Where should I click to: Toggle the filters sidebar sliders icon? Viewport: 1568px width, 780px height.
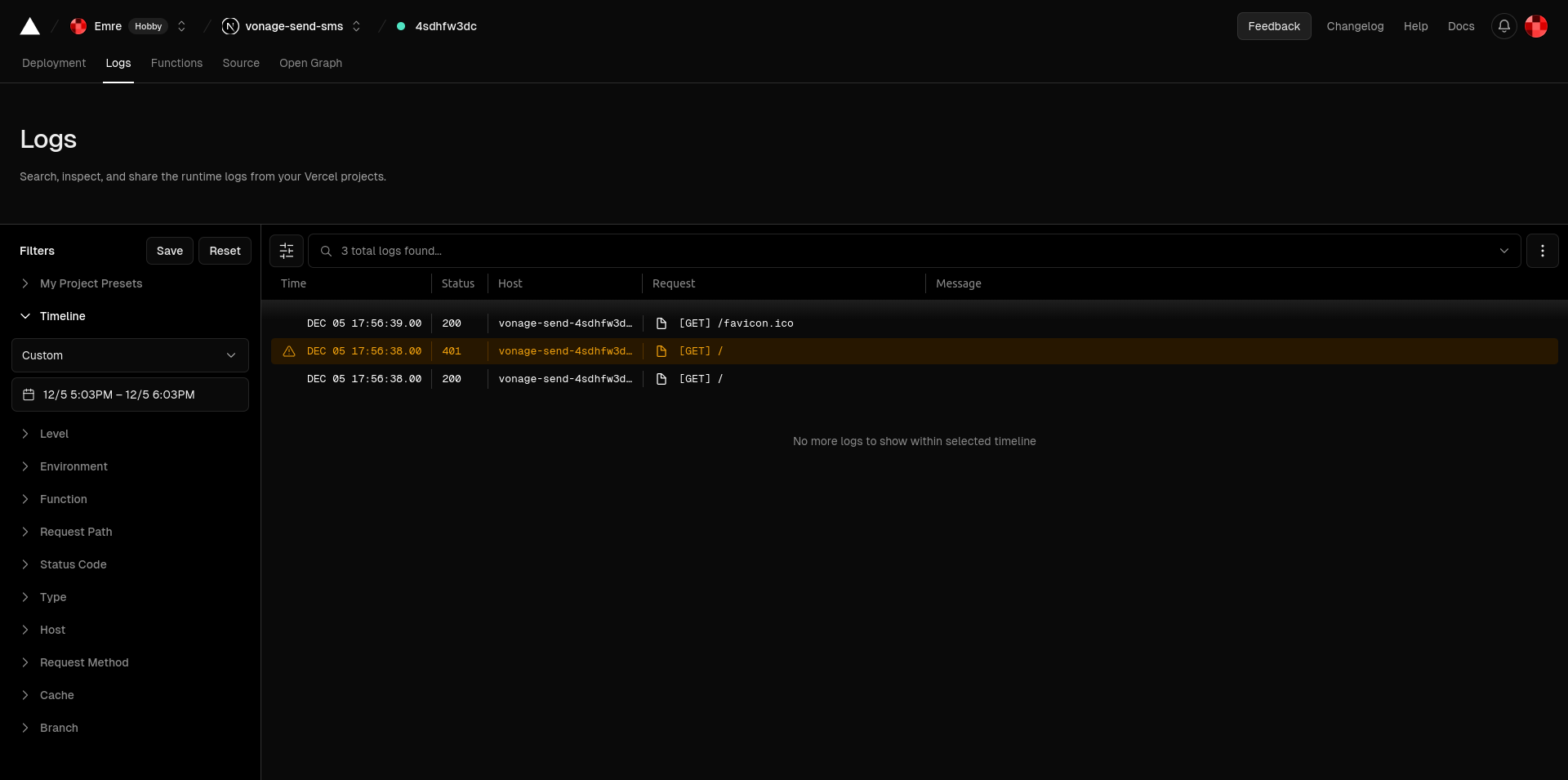(287, 251)
